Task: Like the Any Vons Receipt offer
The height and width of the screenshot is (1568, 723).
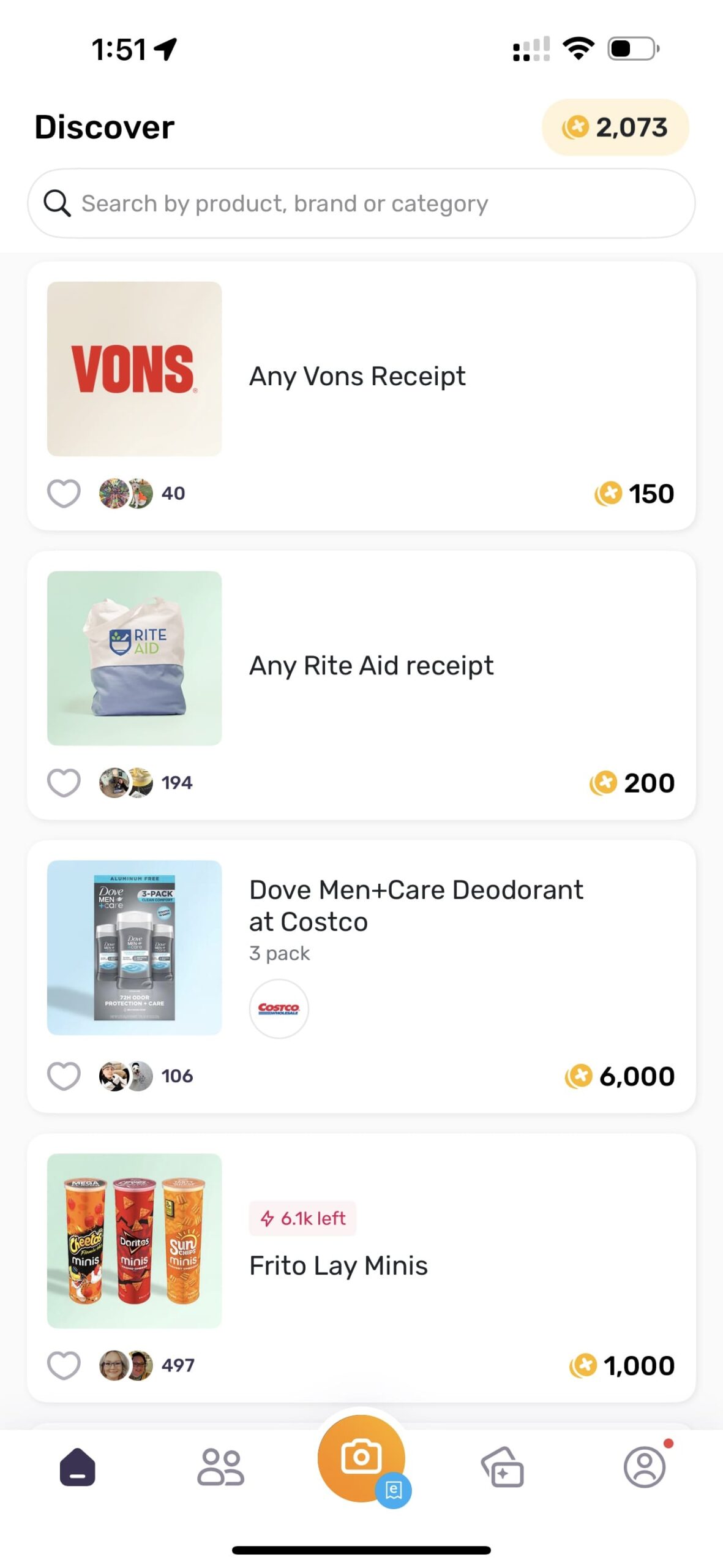Action: 64,493
